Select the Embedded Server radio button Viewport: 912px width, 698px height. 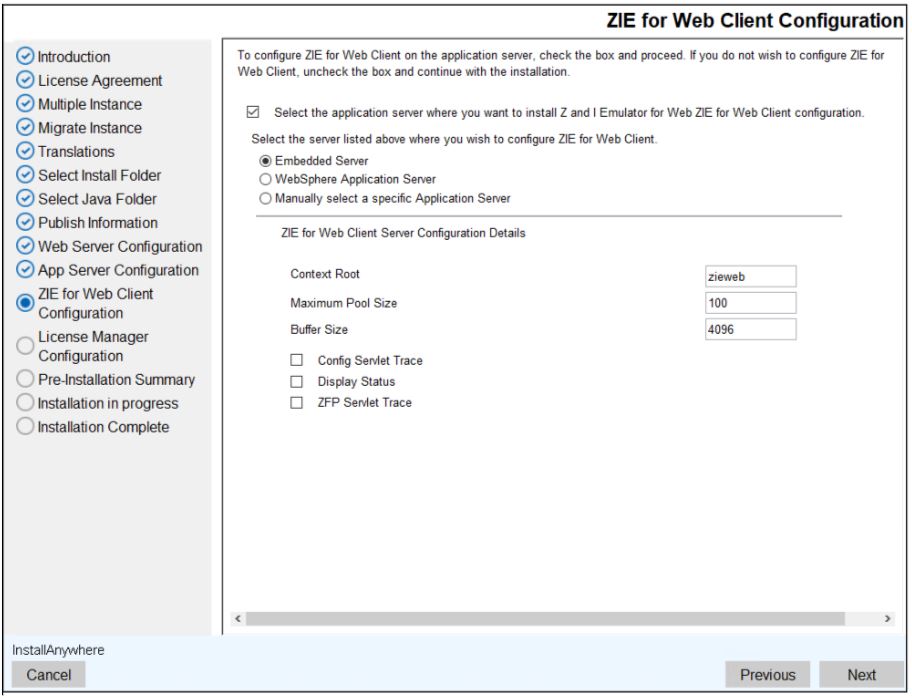[265, 161]
